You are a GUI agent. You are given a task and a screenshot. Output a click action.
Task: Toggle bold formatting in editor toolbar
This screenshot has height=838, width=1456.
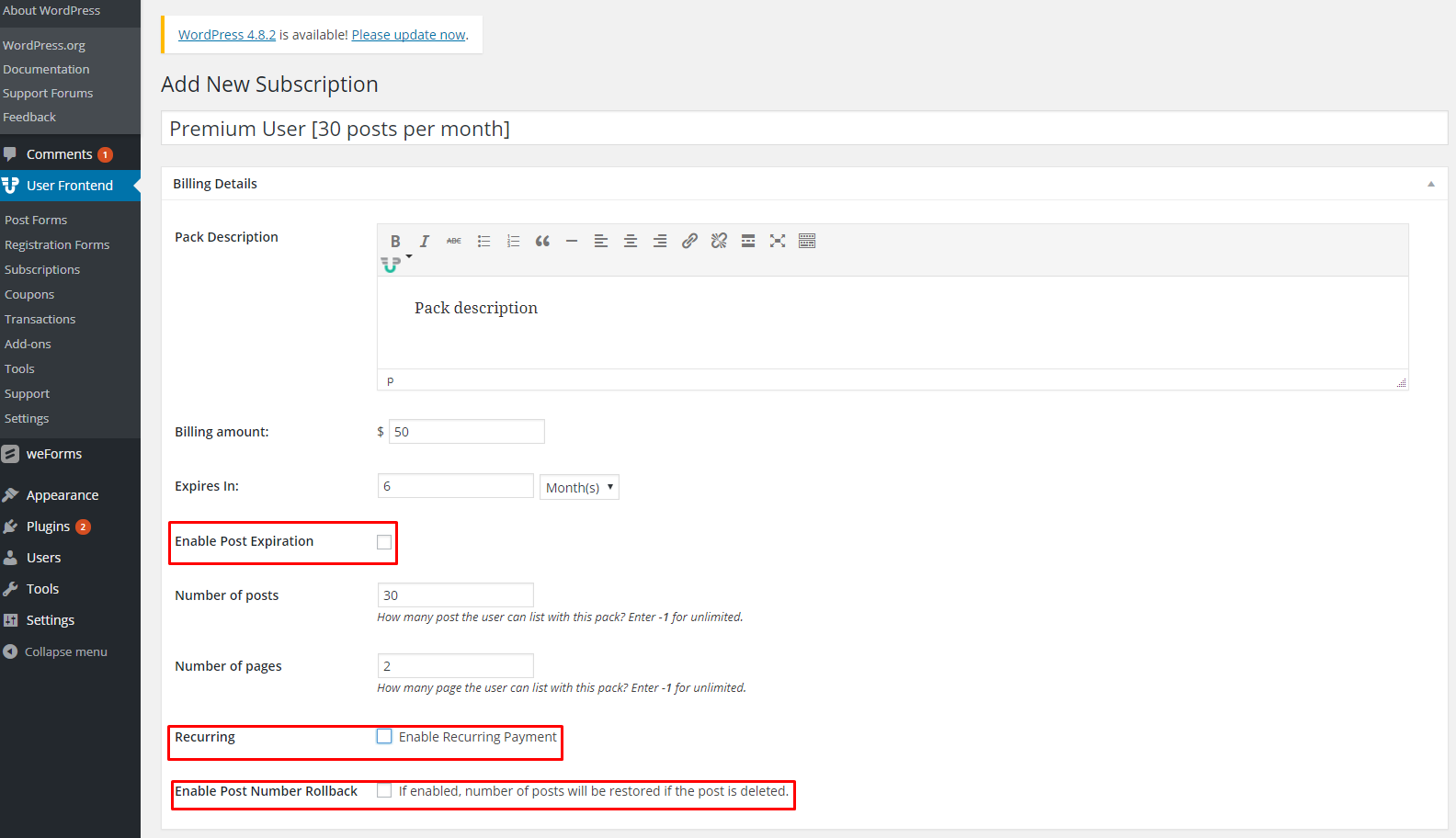[395, 241]
